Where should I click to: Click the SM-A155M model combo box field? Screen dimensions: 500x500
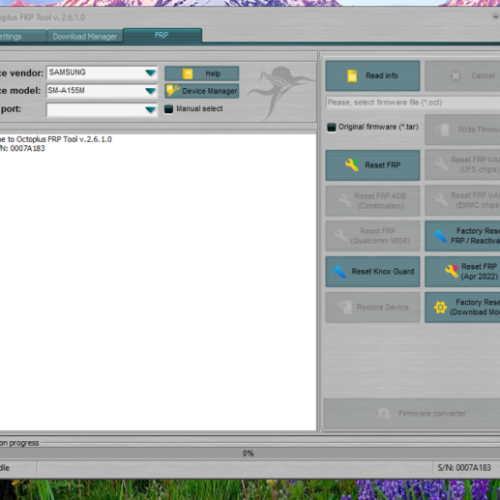[x=102, y=91]
